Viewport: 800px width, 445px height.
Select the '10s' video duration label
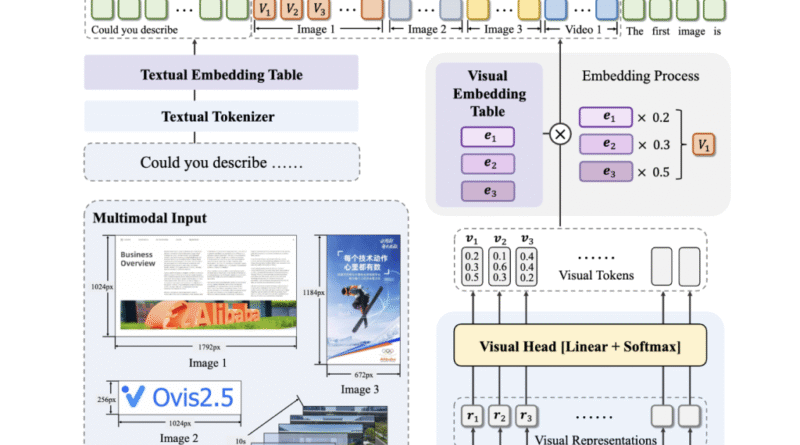coord(240,441)
